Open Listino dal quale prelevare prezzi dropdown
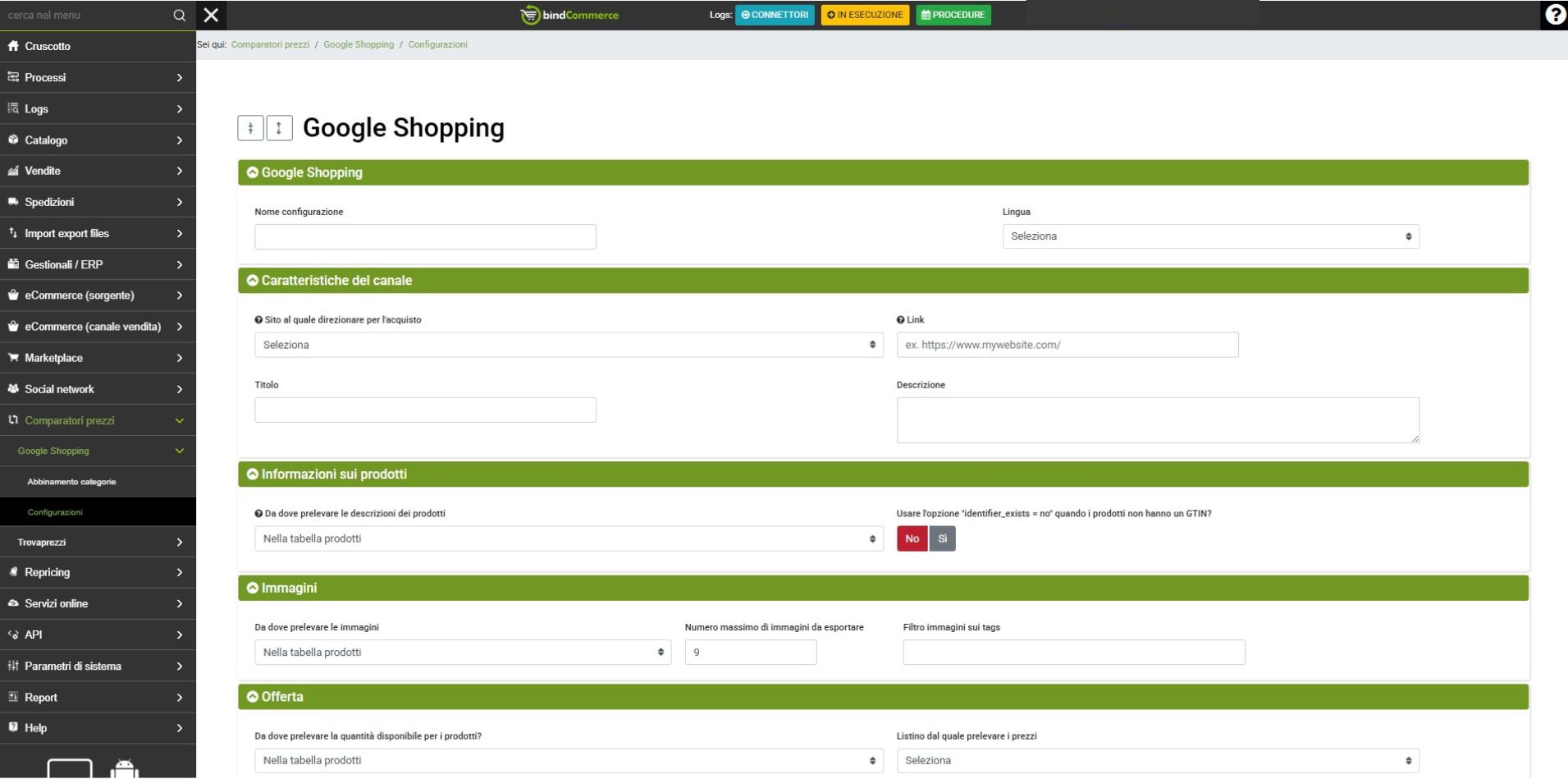 pyautogui.click(x=1157, y=760)
